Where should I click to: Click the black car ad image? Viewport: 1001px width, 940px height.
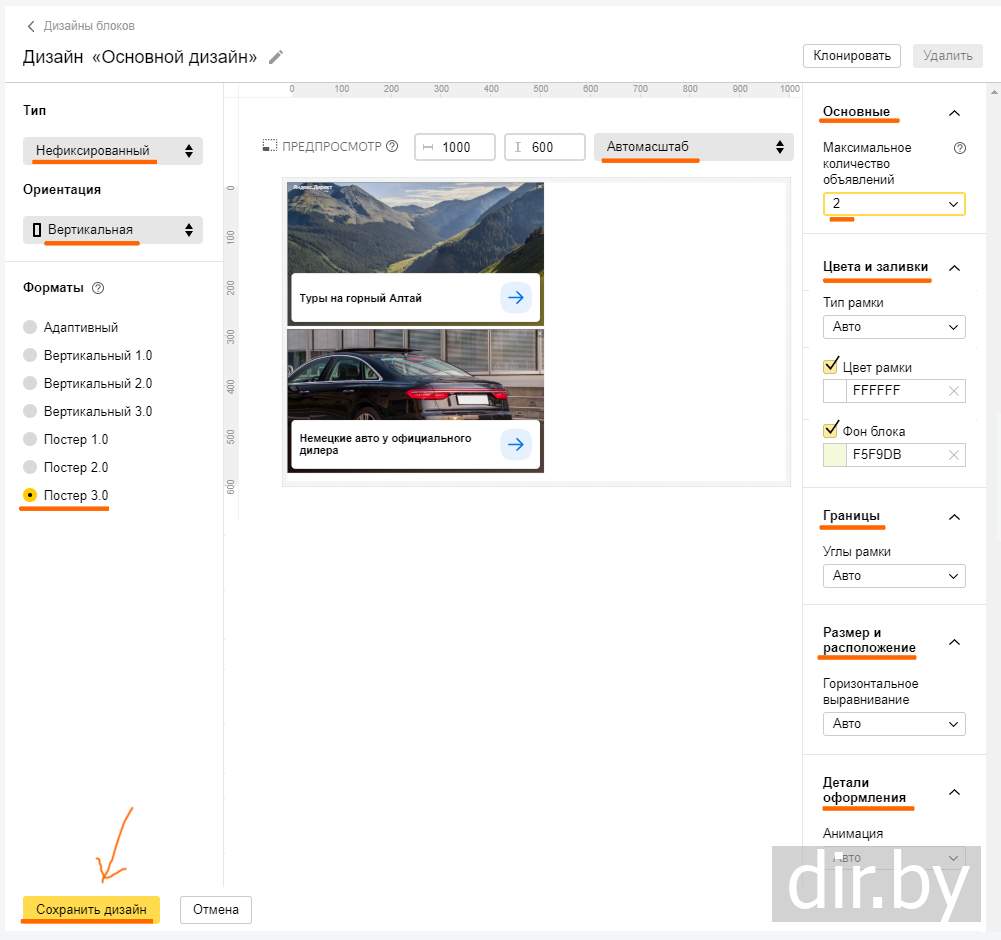coord(416,375)
